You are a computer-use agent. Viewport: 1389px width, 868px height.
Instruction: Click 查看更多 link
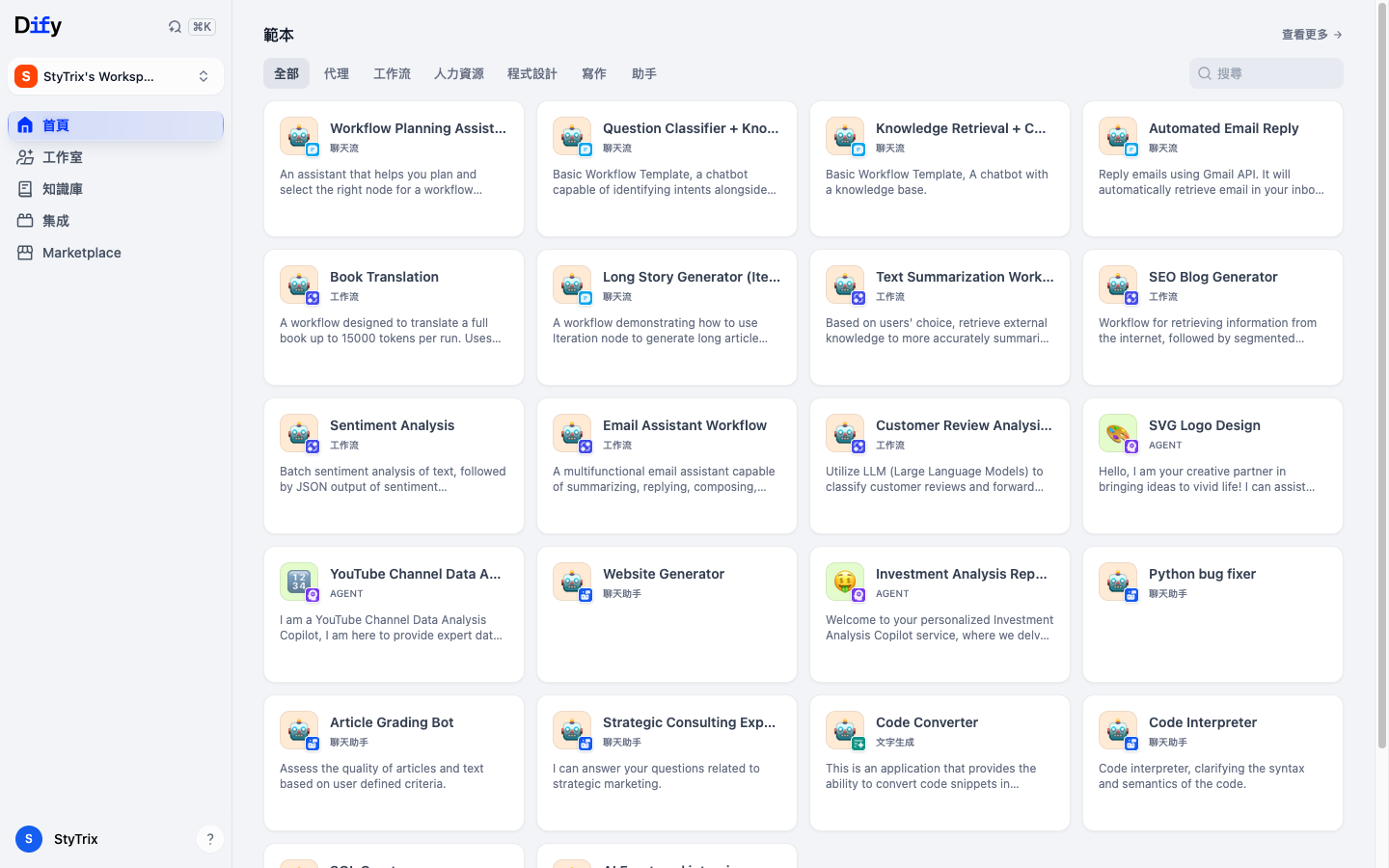[1312, 35]
